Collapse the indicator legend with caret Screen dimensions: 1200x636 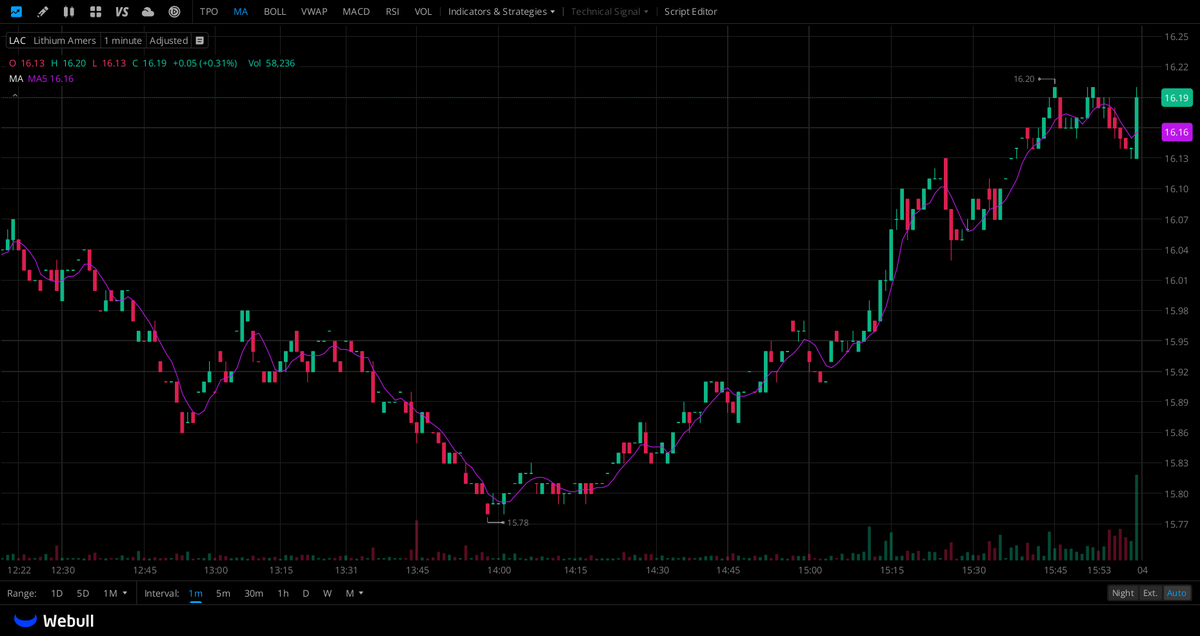coord(14,94)
